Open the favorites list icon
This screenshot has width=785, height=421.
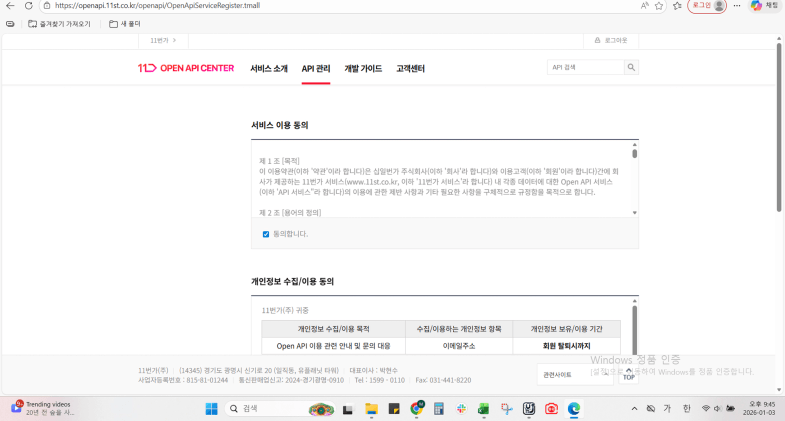pyautogui.click(x=677, y=6)
